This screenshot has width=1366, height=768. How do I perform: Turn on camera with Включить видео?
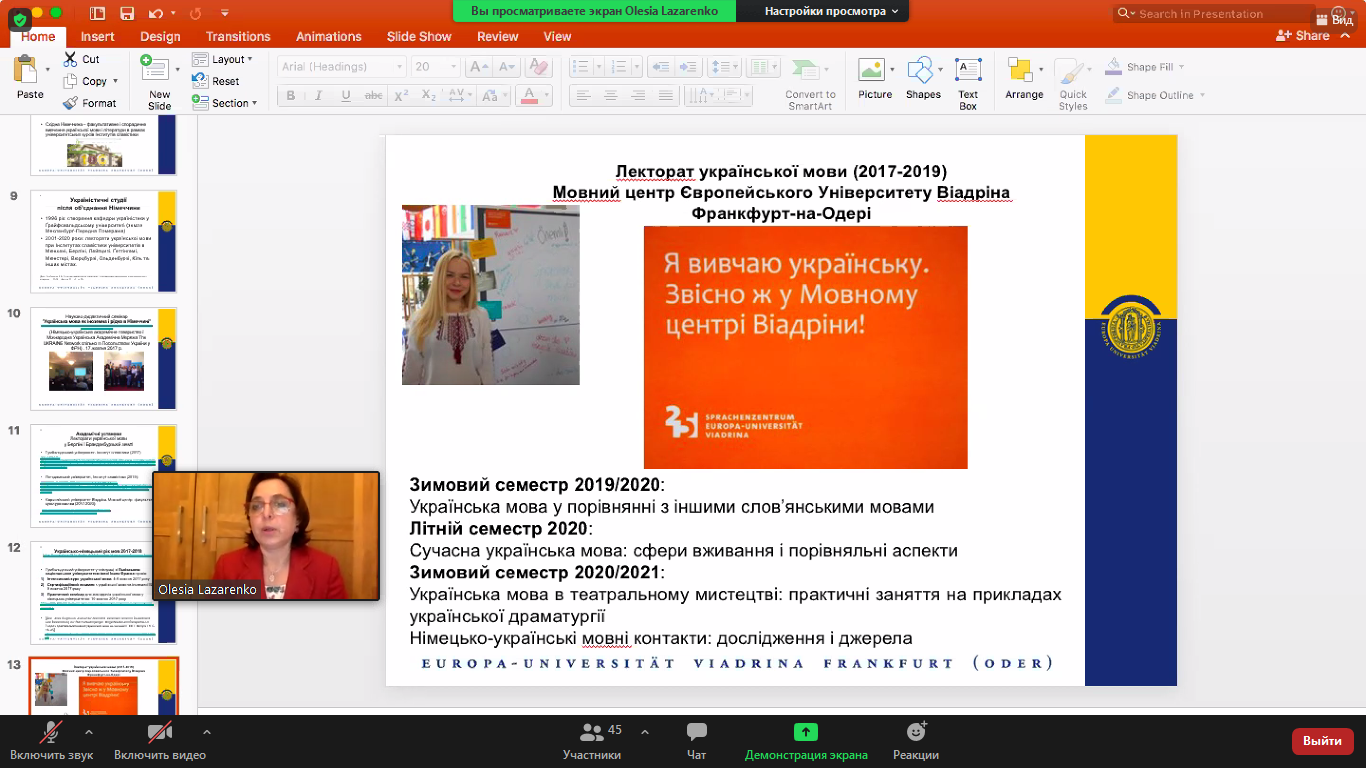160,741
